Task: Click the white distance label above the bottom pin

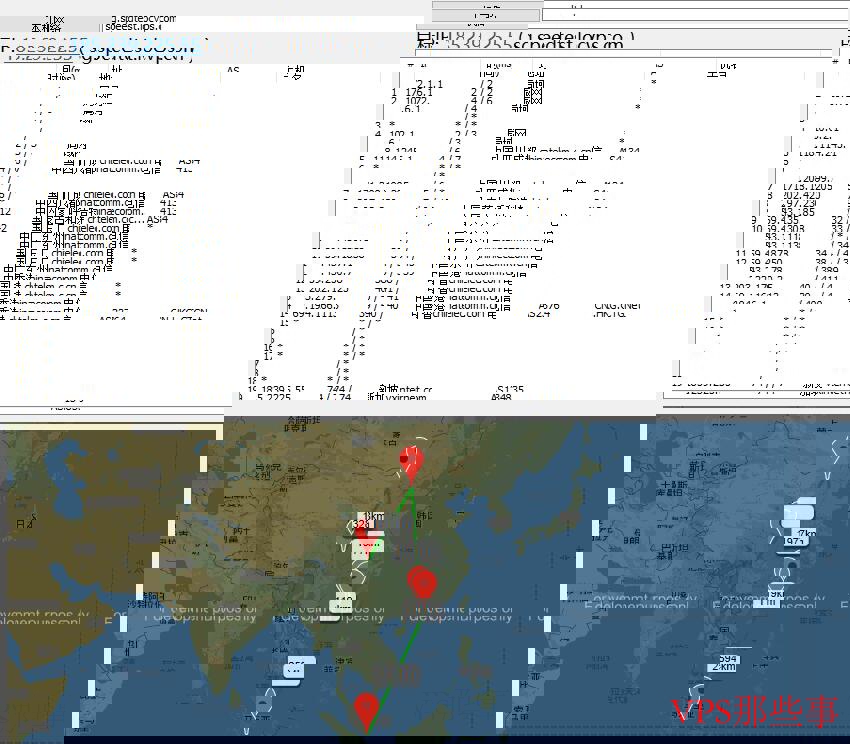Action: 296,668
